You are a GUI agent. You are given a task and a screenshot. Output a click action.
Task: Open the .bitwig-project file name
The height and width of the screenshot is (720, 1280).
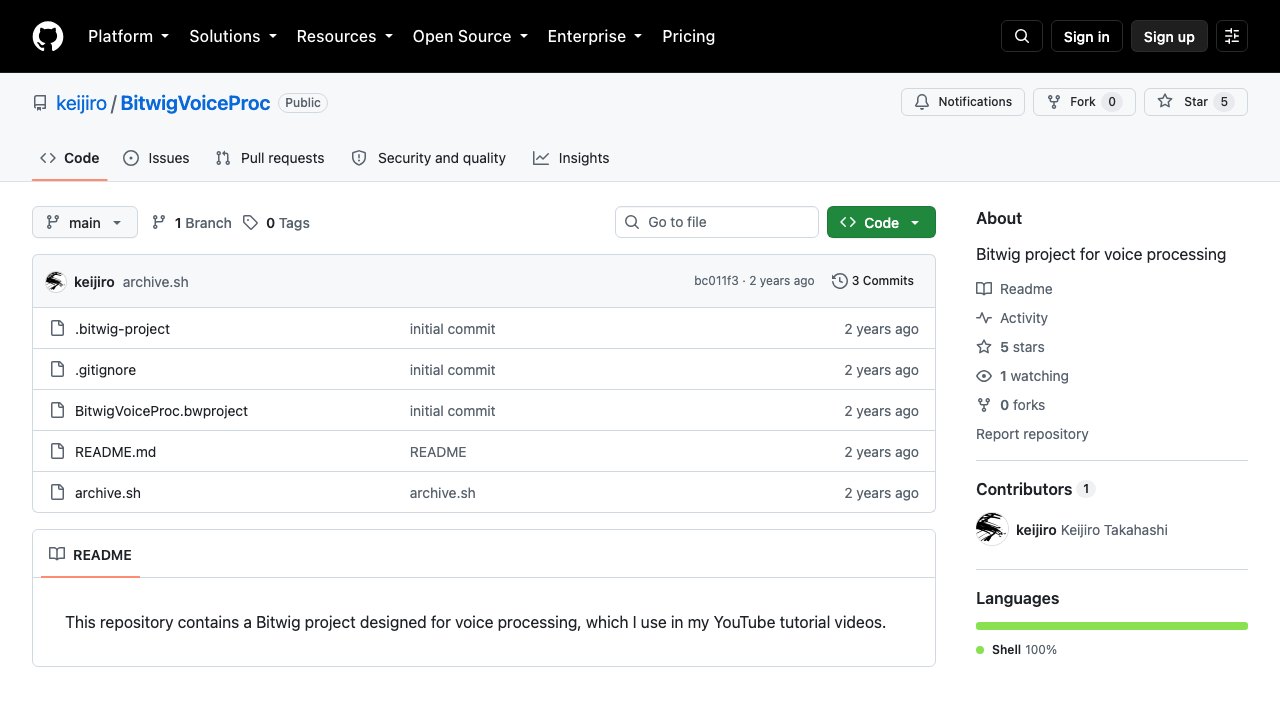pos(123,329)
